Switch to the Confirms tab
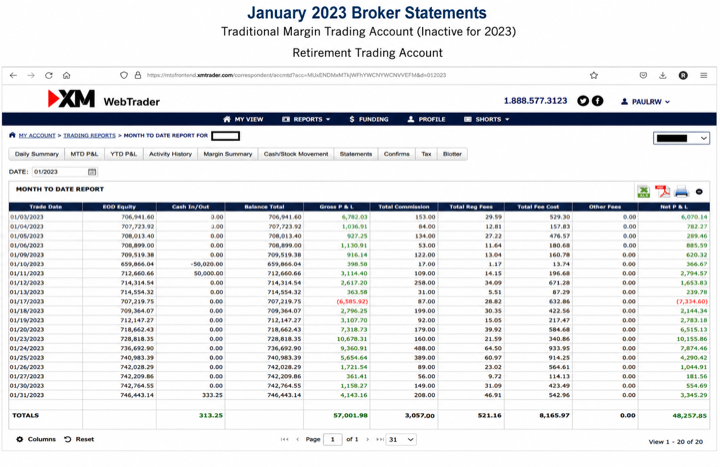The image size is (720, 467). click(x=397, y=154)
